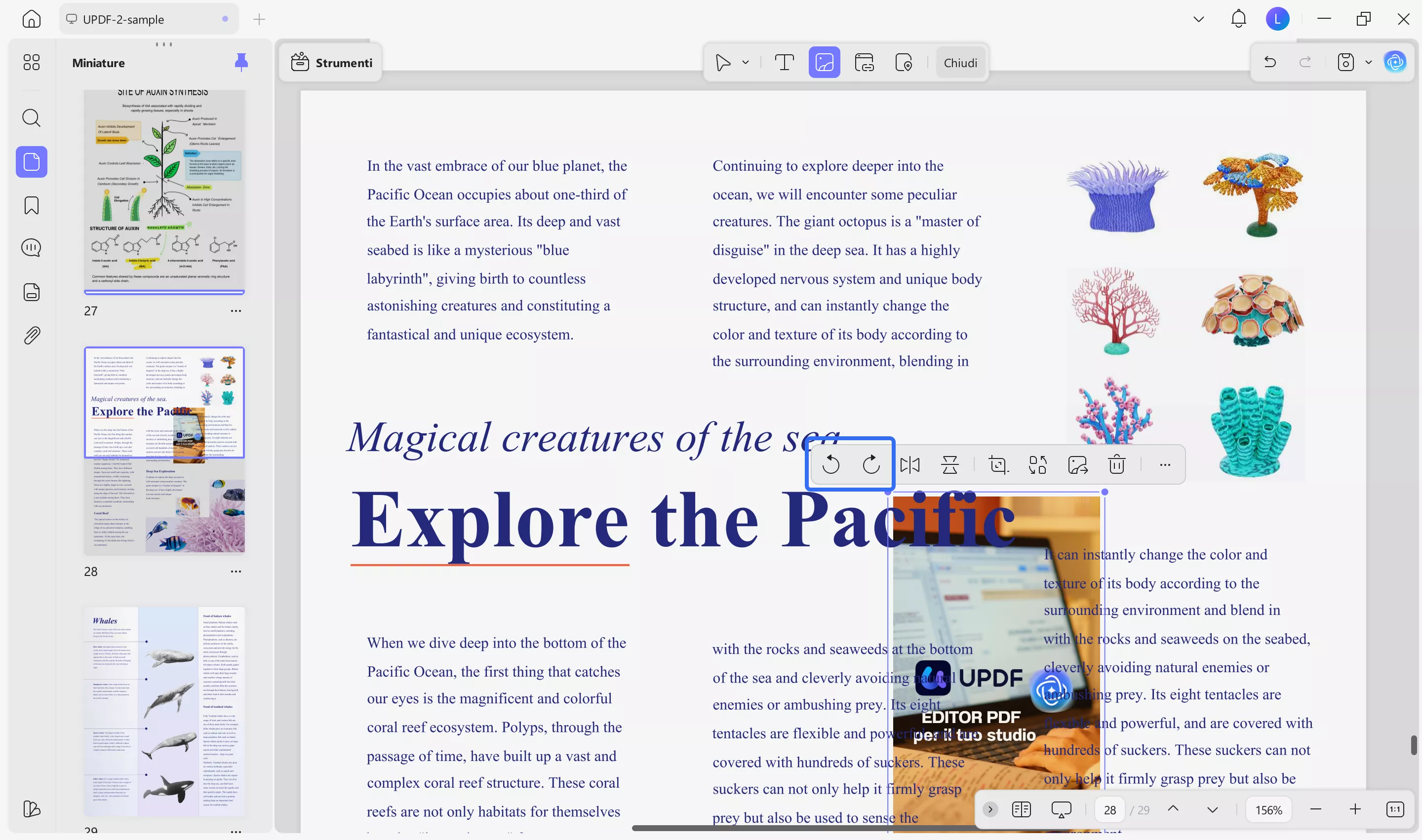
Task: Expand the save options dropdown
Action: [1369, 62]
